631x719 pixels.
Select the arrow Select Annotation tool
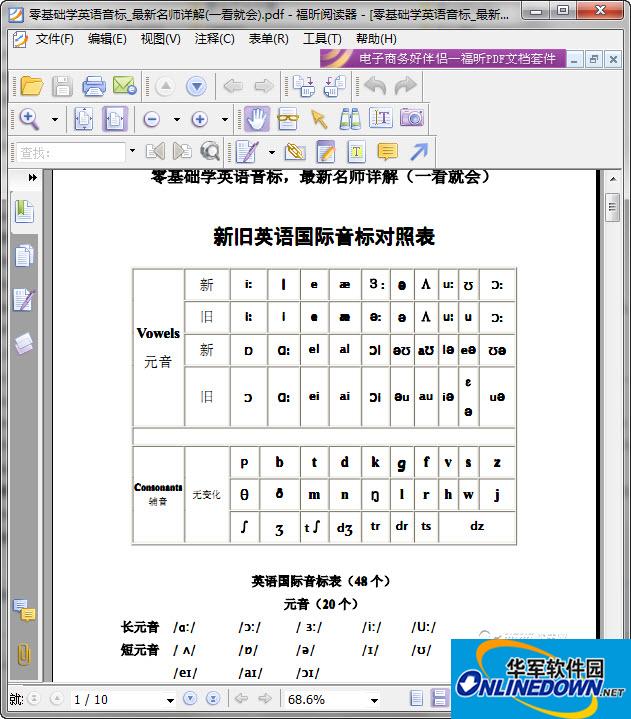pos(319,119)
